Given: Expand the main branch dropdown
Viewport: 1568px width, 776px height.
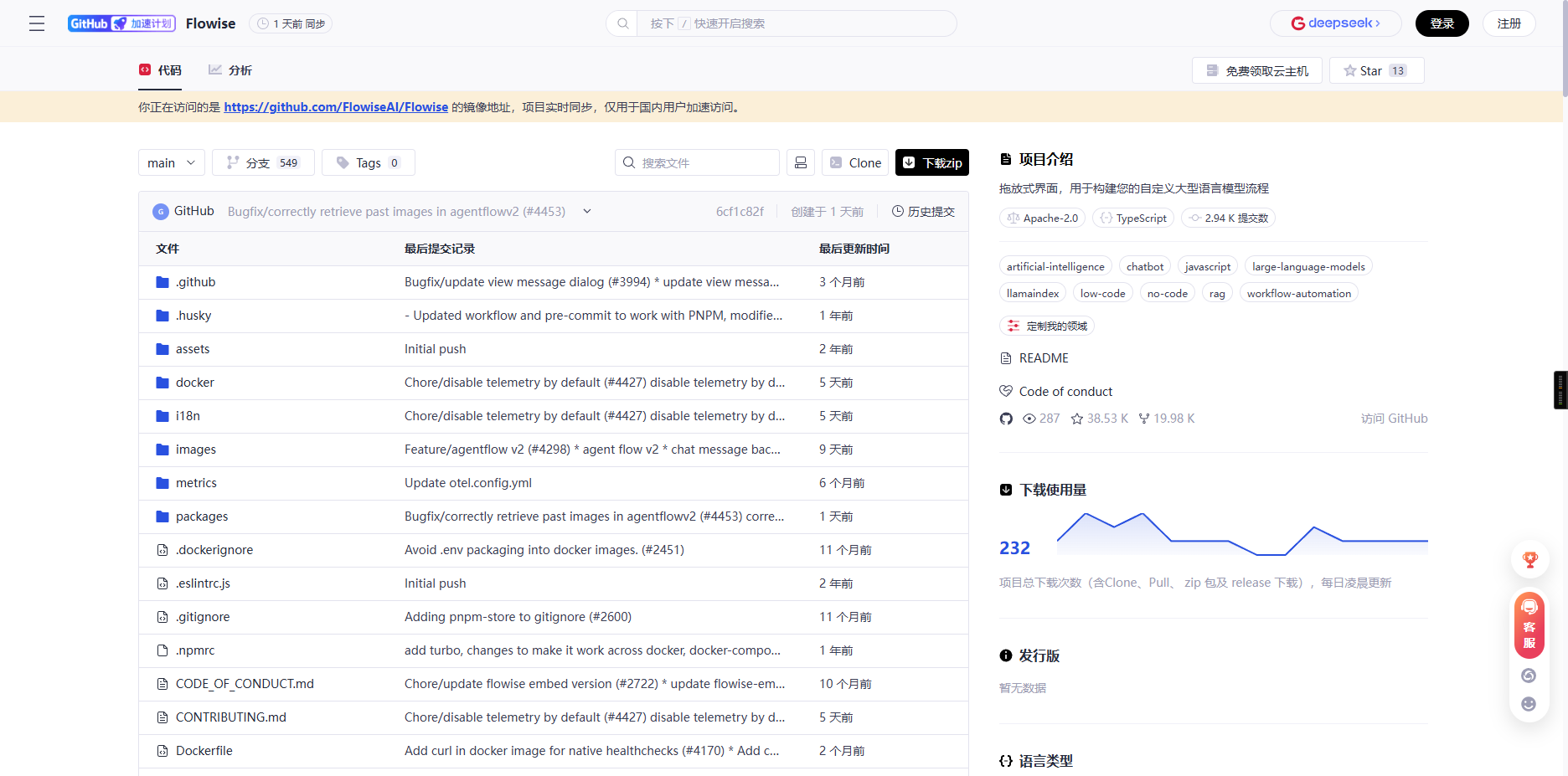Looking at the screenshot, I should [x=172, y=162].
